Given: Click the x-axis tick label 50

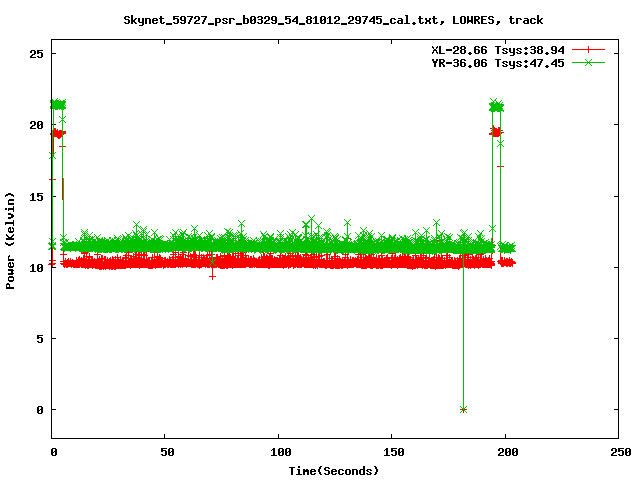Looking at the screenshot, I should pos(167,452).
